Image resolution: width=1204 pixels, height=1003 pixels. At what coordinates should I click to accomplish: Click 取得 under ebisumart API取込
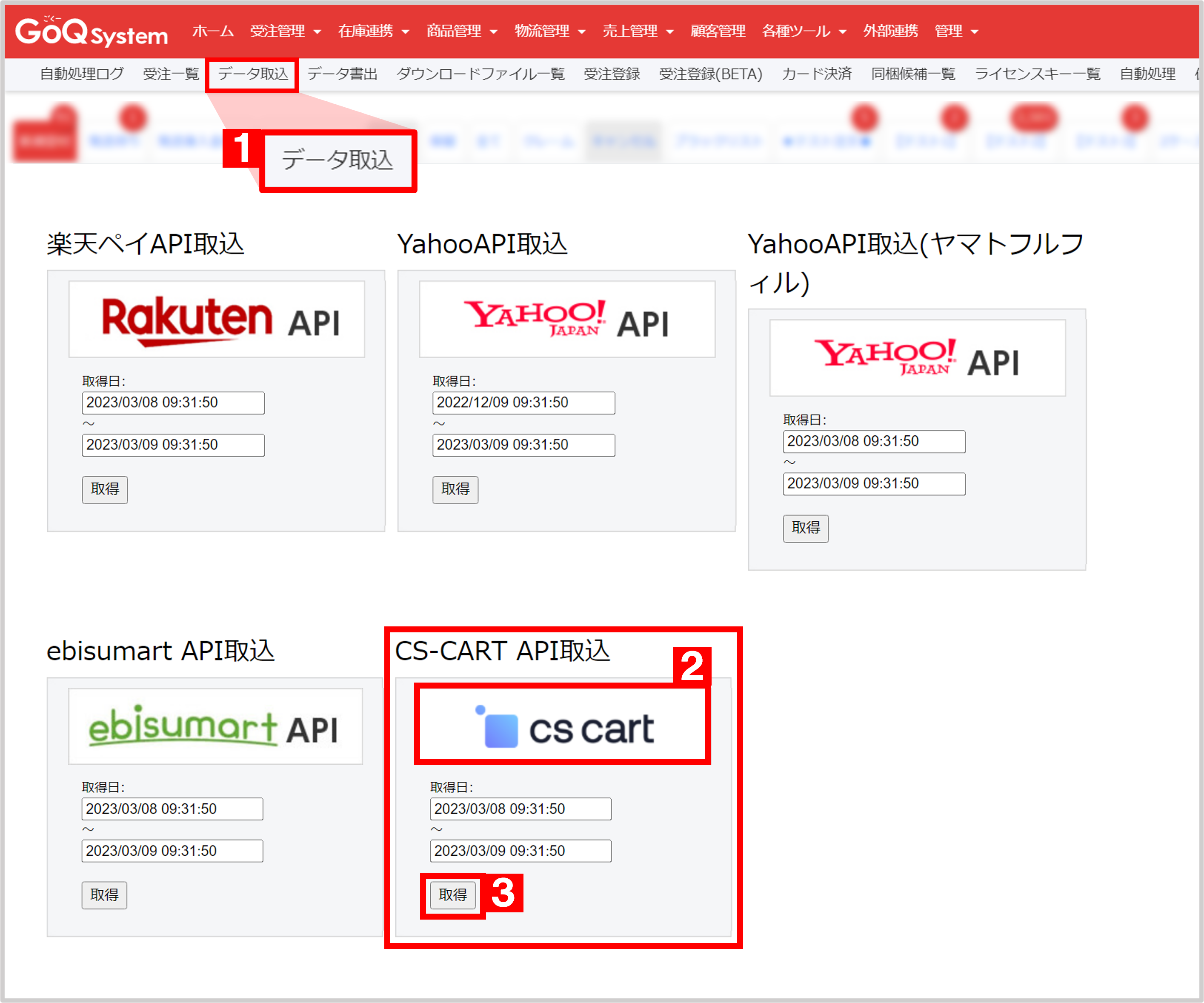click(104, 895)
